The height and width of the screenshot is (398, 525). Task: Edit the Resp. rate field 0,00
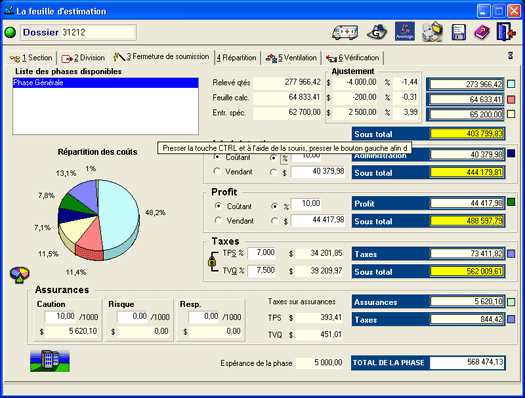tap(204, 317)
